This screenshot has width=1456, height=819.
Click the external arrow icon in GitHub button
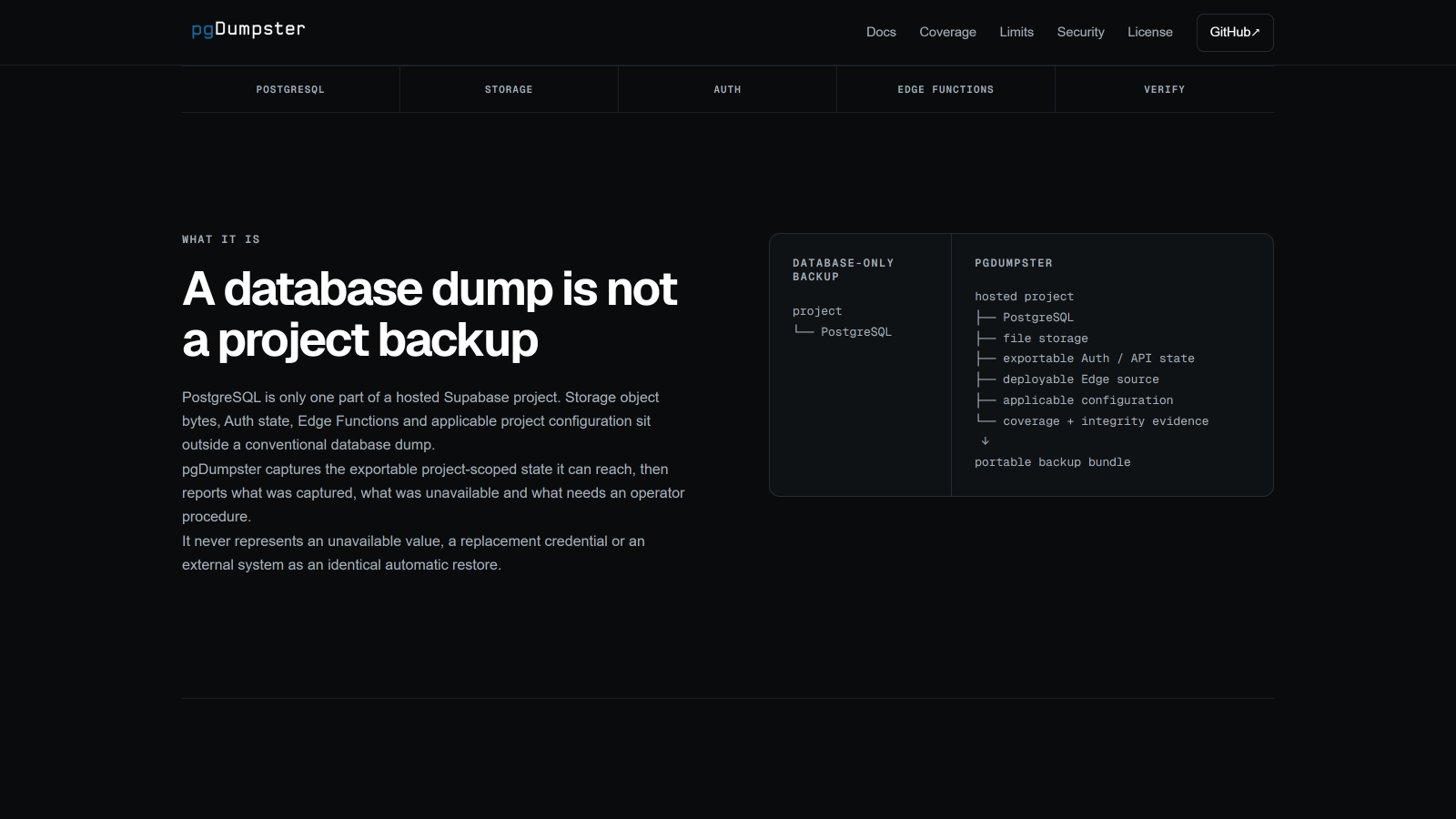point(1256,33)
